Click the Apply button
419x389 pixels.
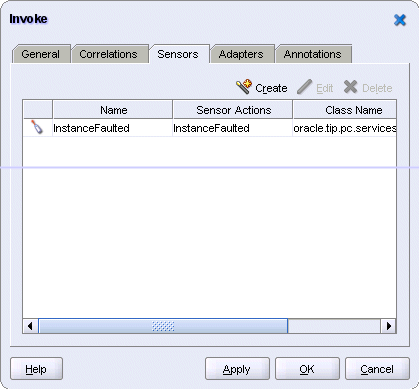[x=237, y=369]
